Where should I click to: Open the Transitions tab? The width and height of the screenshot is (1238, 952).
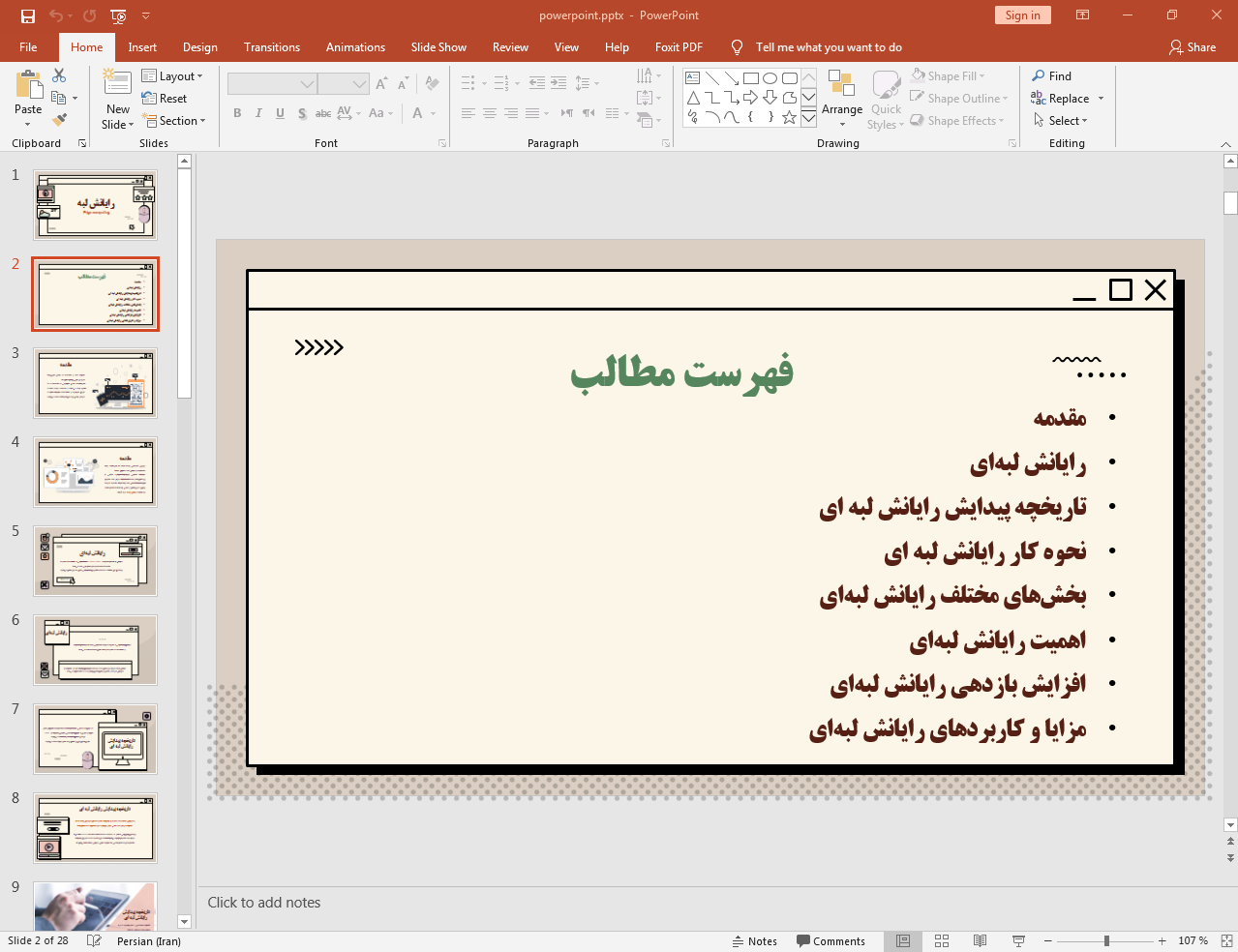point(271,46)
